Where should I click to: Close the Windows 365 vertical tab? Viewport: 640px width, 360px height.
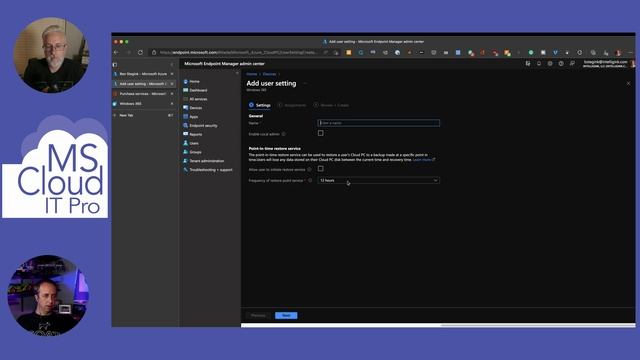172,104
